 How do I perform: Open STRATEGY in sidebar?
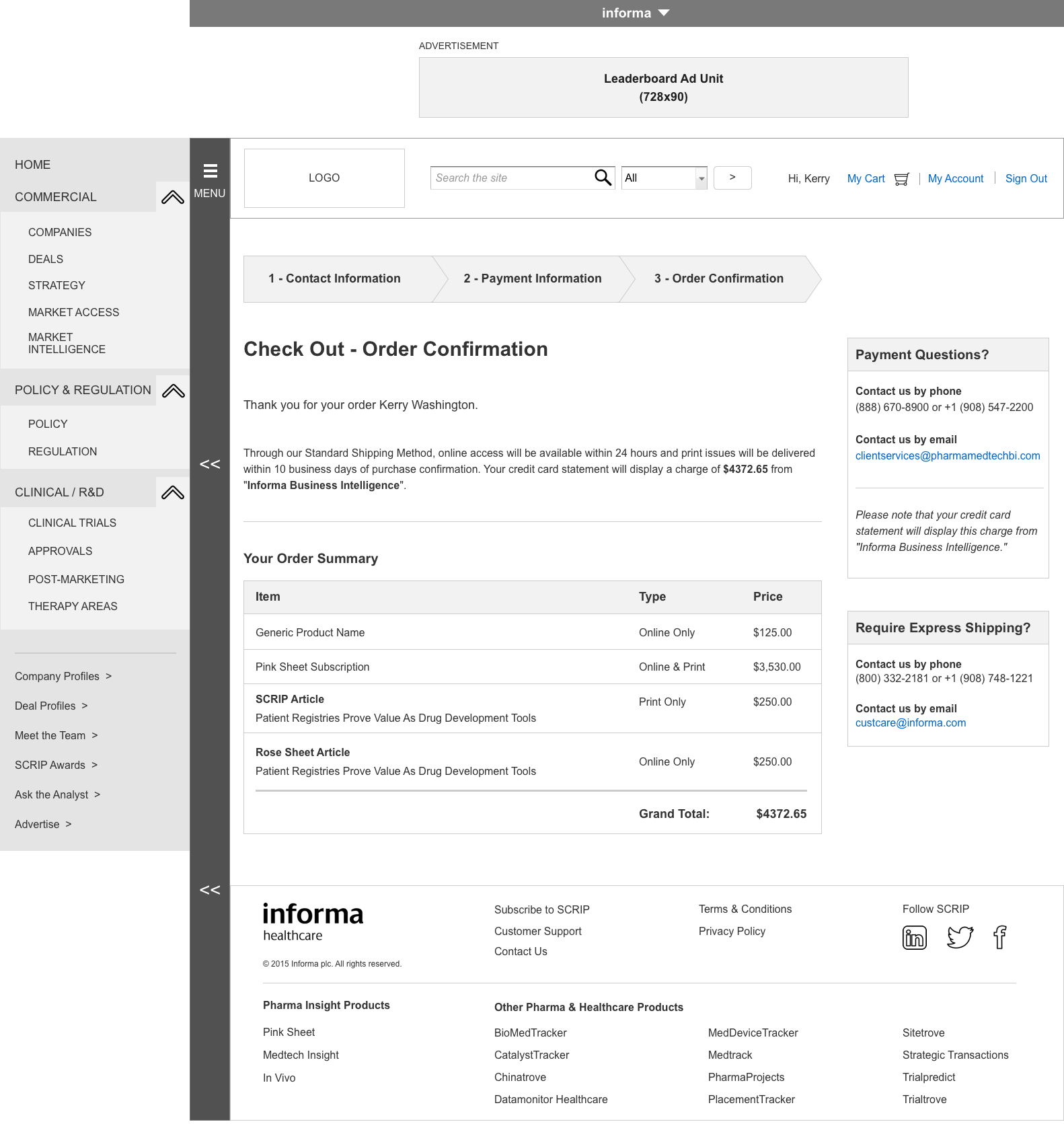(x=56, y=285)
